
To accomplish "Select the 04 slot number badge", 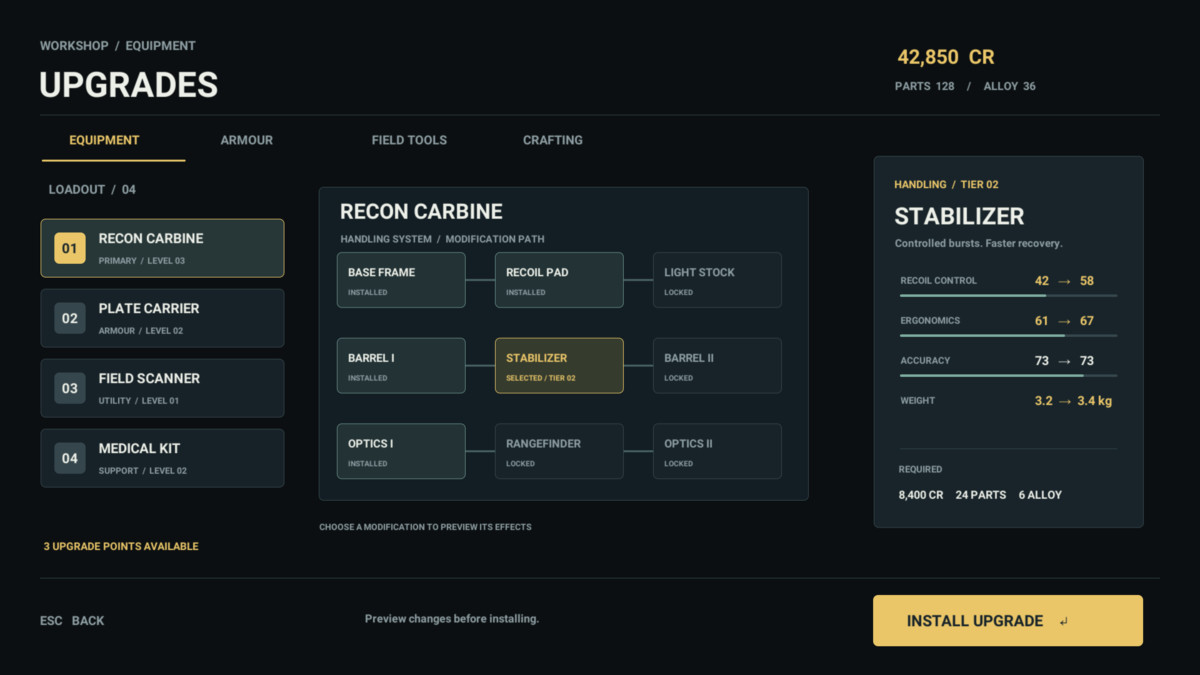I will pyautogui.click(x=70, y=458).
